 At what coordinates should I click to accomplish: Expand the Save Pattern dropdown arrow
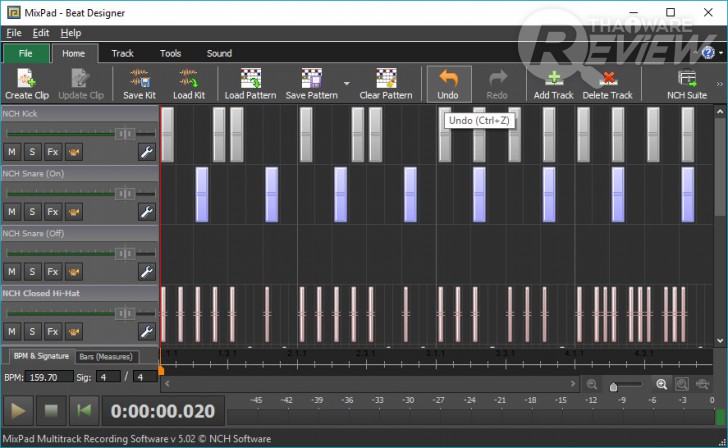click(x=347, y=84)
